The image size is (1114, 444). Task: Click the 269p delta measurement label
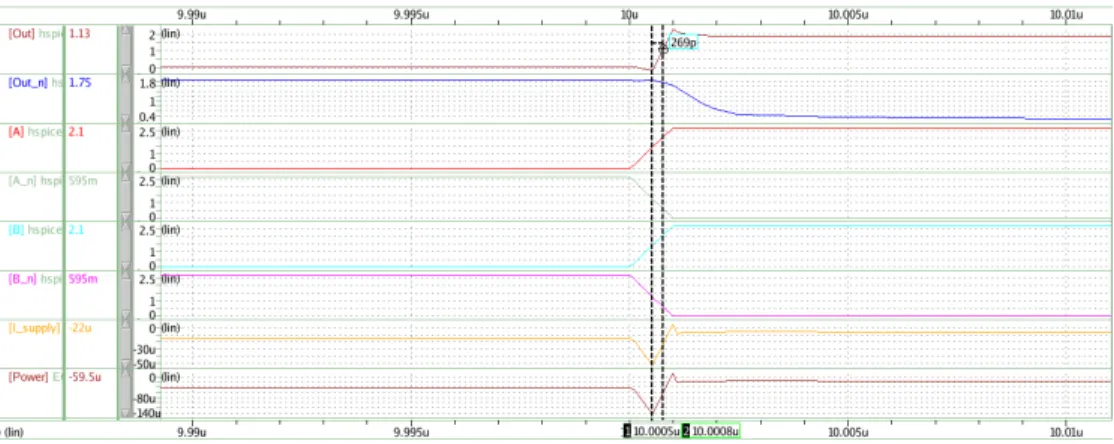683,43
